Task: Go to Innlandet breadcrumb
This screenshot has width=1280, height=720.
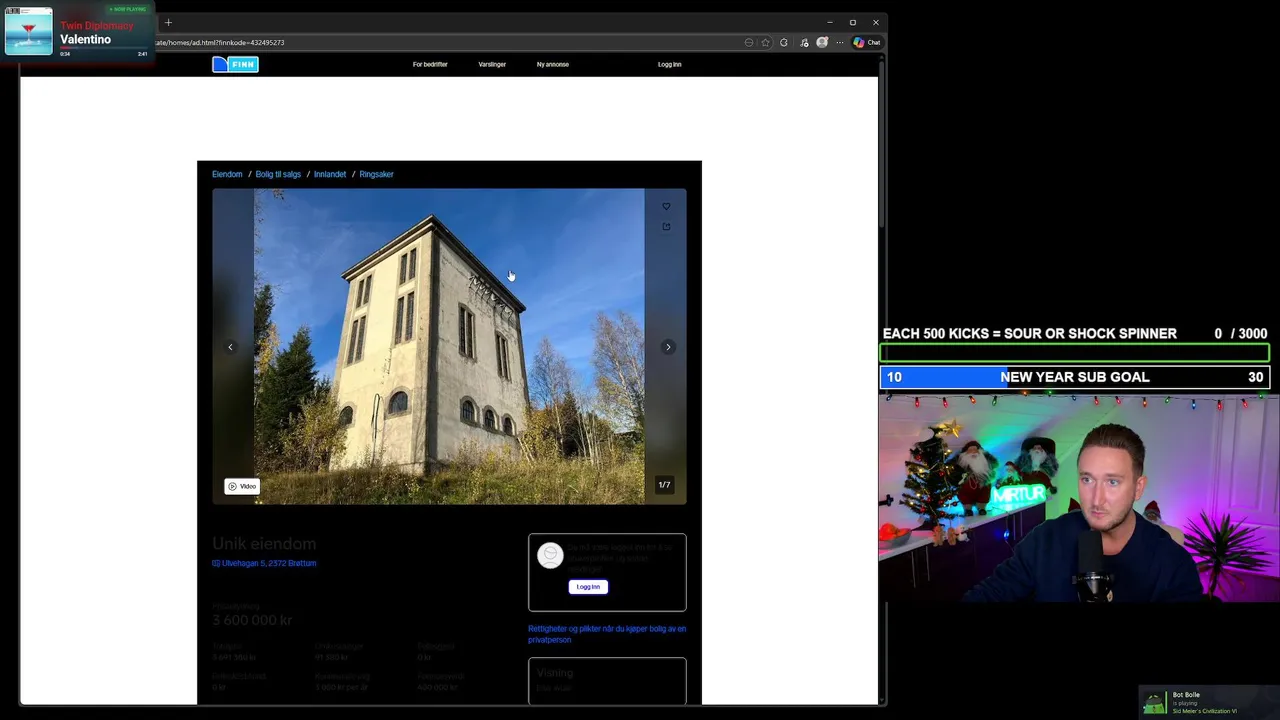Action: point(330,174)
